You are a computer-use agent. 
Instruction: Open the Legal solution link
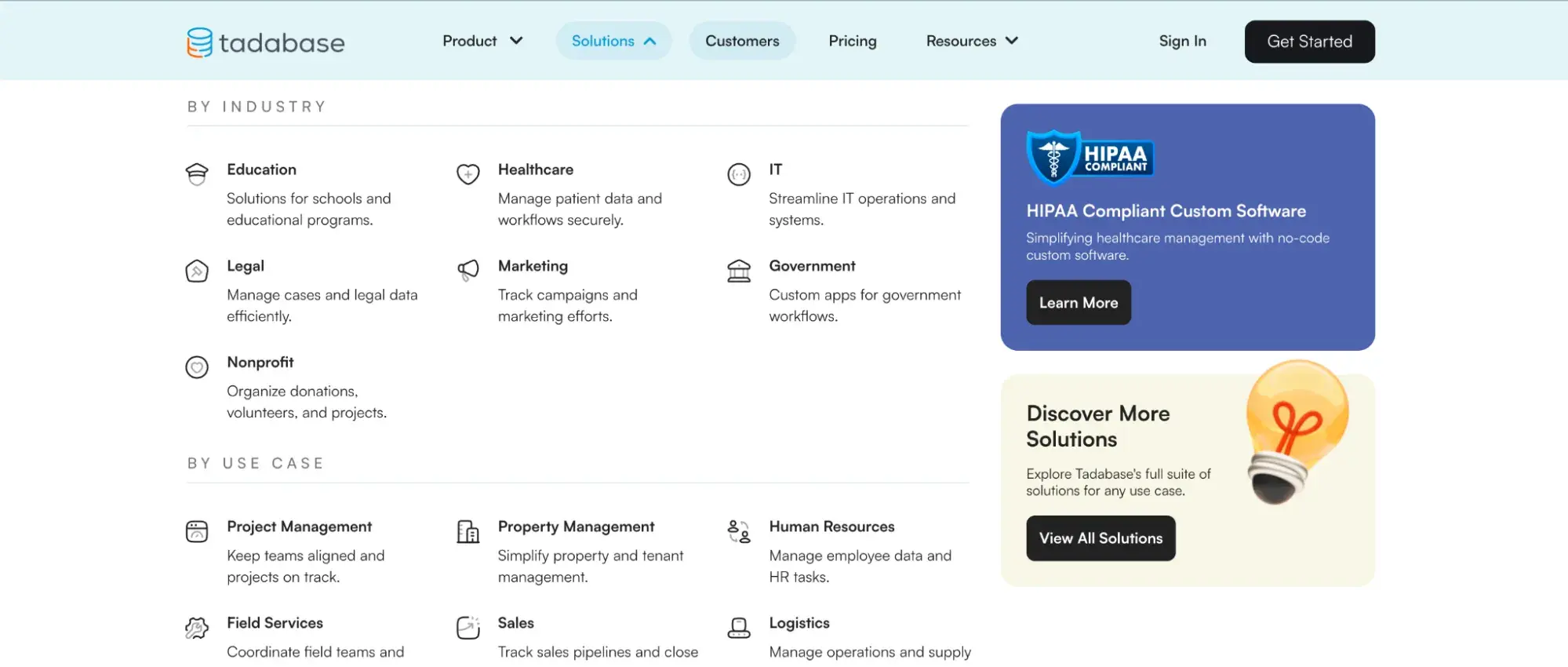(246, 266)
